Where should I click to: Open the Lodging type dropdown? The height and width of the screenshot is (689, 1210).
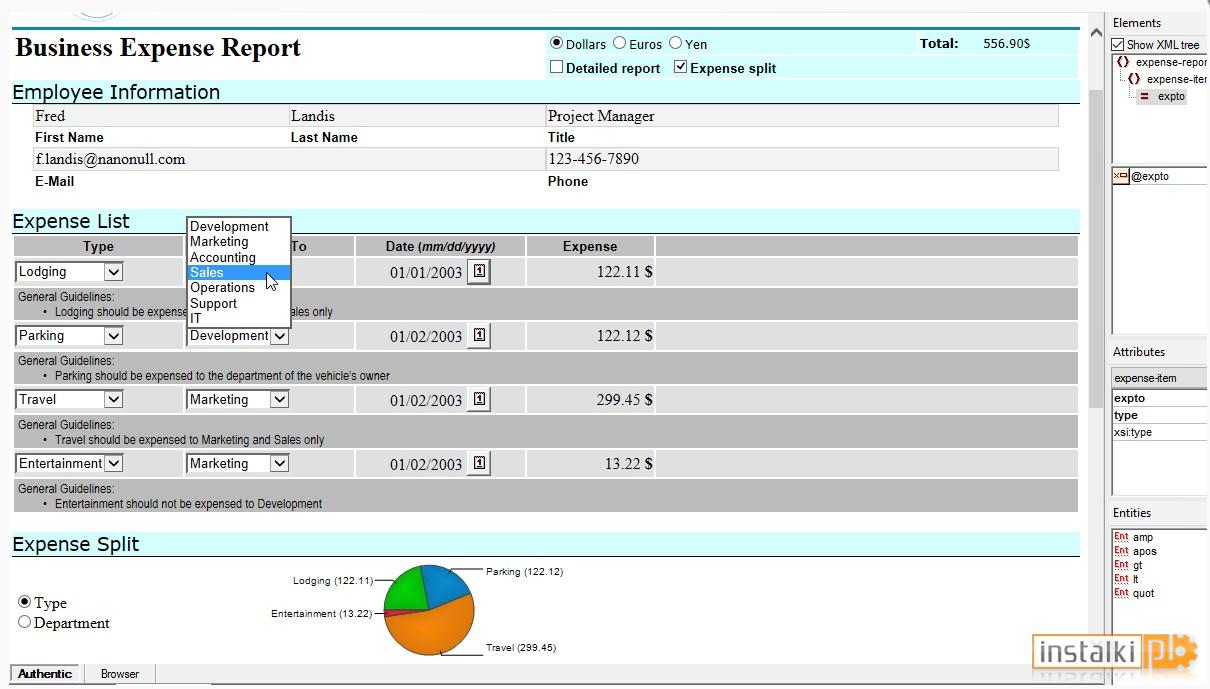pyautogui.click(x=113, y=271)
